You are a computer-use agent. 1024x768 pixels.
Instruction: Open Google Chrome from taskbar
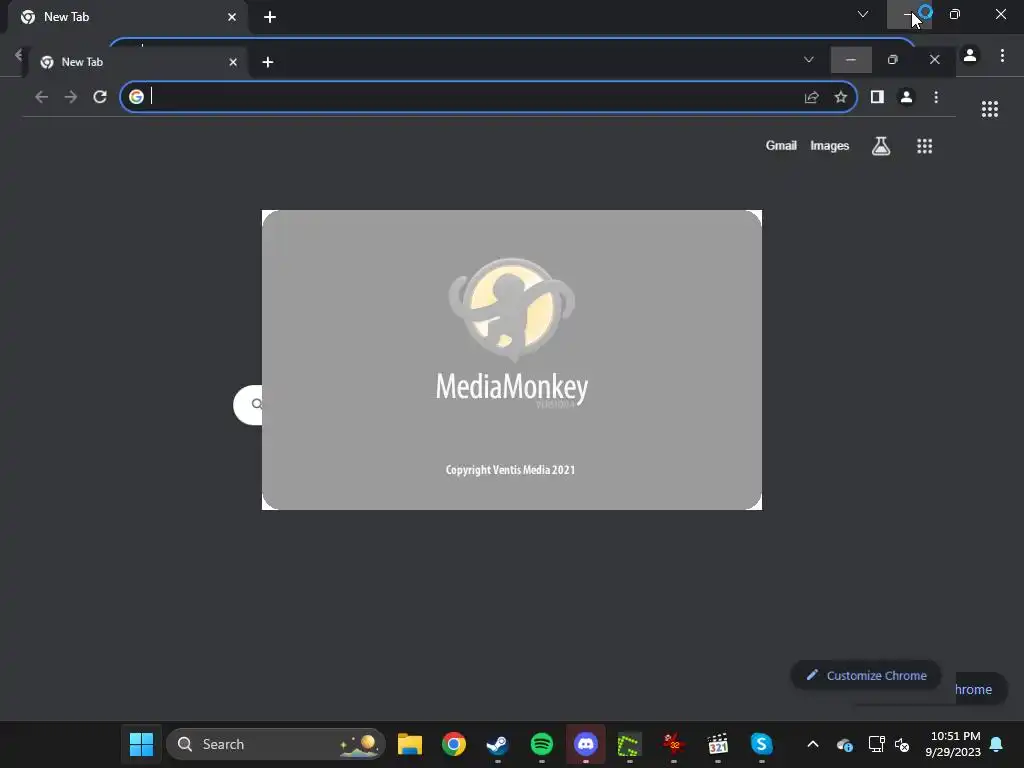454,744
